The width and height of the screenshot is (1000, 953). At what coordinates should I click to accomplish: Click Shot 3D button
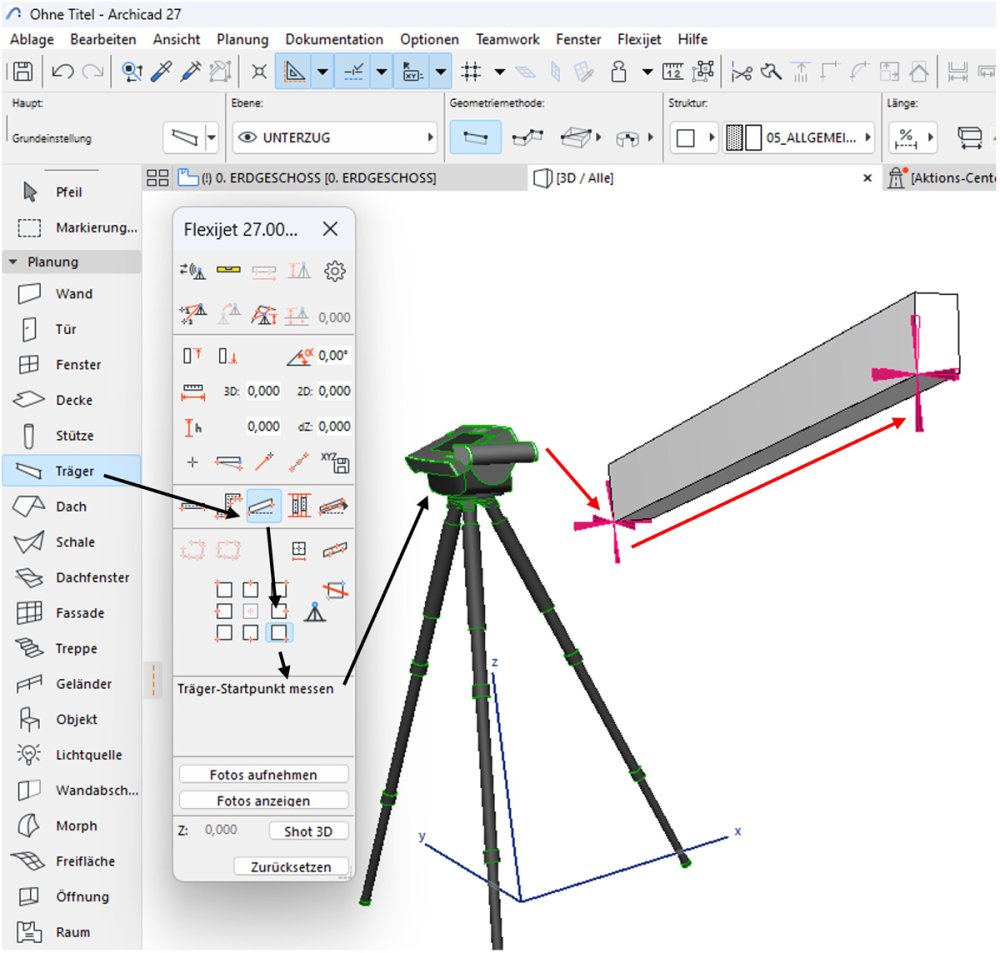(308, 831)
